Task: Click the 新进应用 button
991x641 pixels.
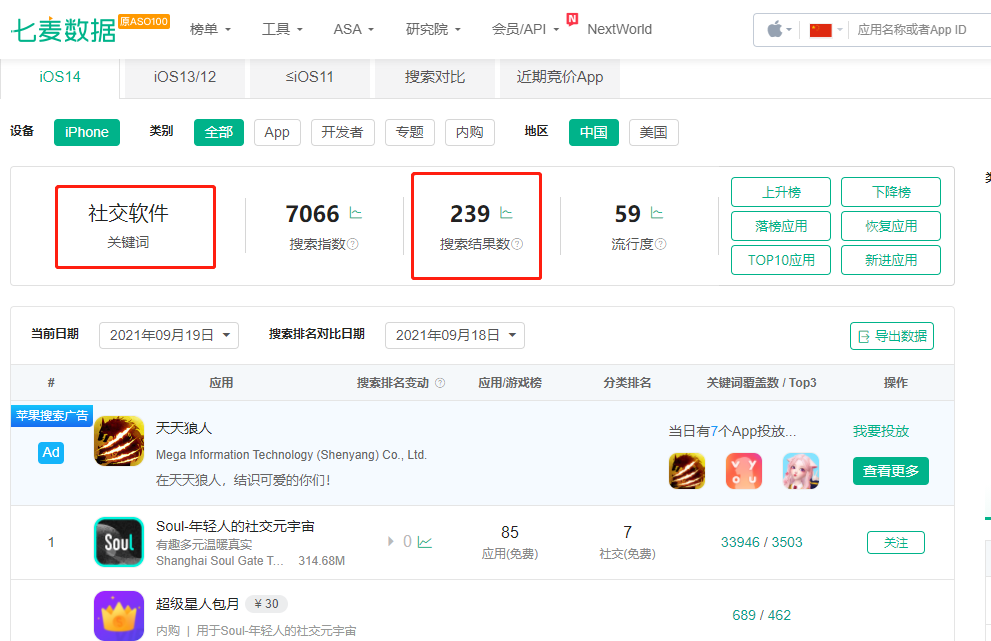Action: tap(891, 260)
